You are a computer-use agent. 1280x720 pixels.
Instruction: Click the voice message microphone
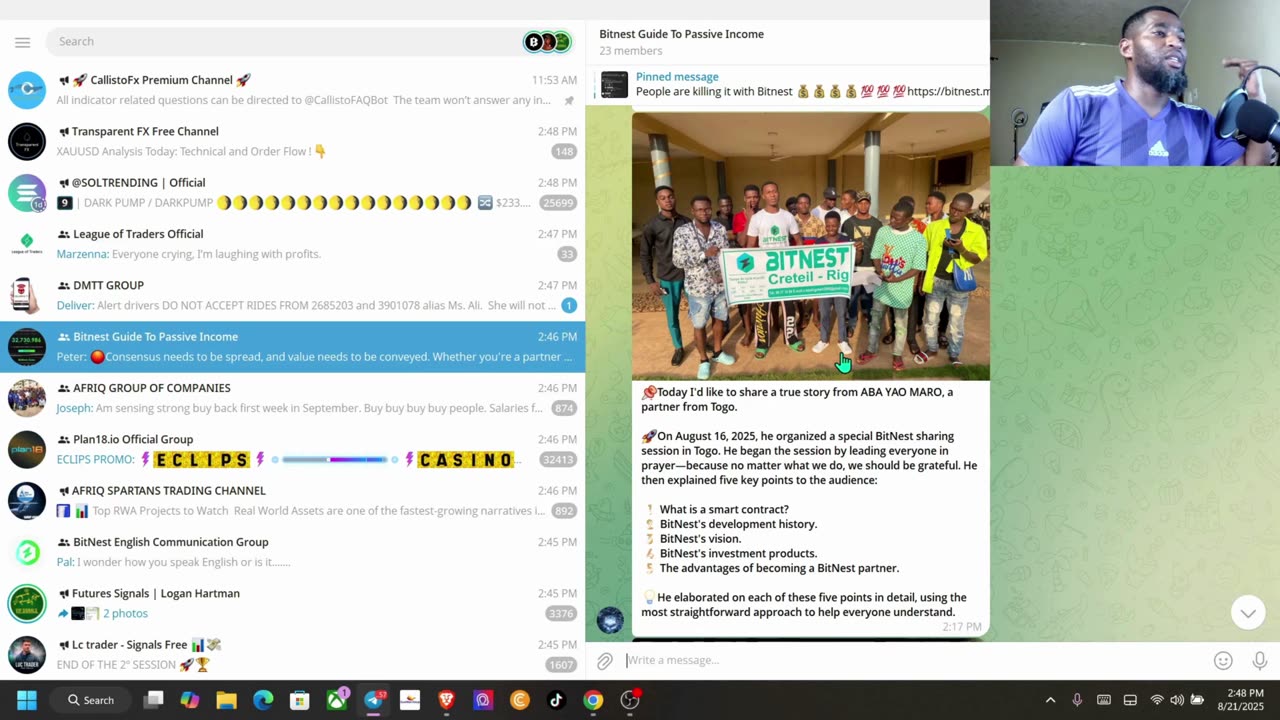pos(1260,661)
